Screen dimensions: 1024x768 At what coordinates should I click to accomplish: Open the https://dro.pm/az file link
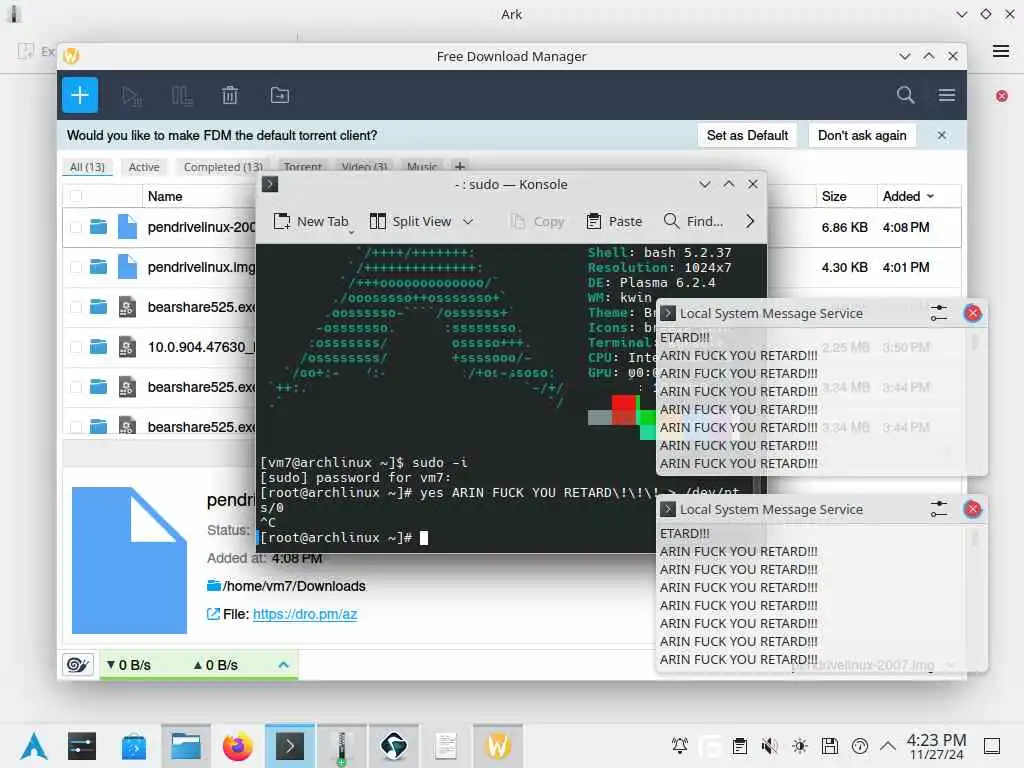[x=304, y=614]
